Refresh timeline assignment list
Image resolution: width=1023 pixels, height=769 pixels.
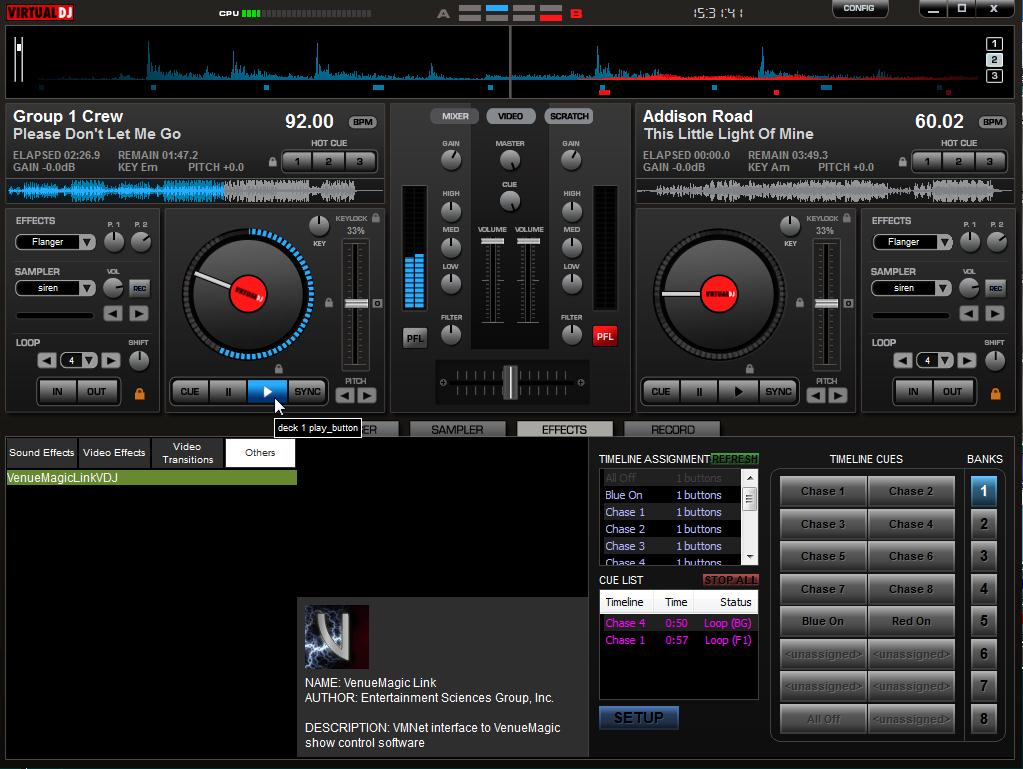735,459
